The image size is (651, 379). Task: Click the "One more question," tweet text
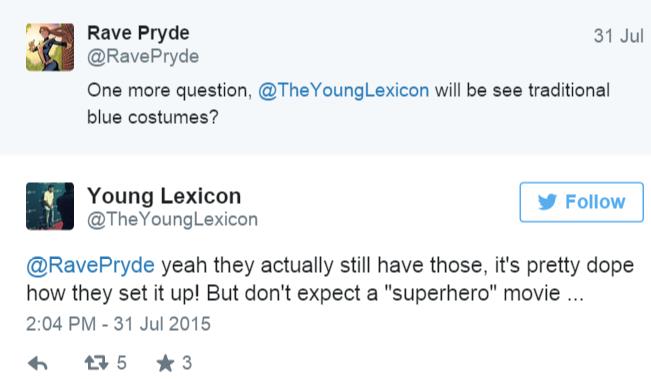click(170, 90)
